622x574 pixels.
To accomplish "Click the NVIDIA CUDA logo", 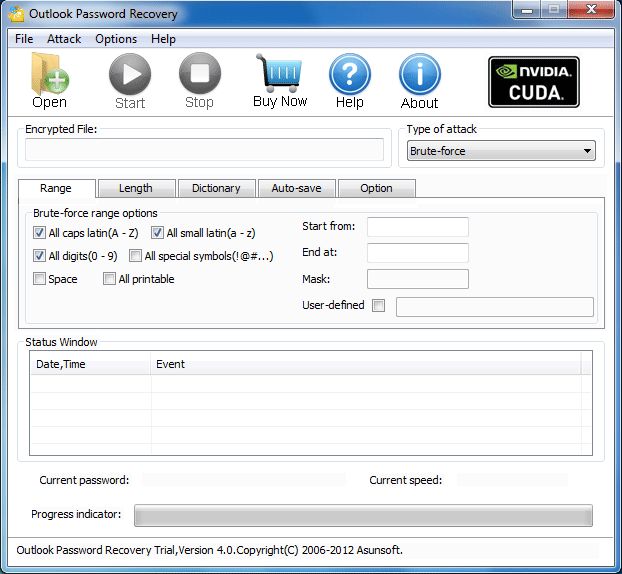I will coord(533,81).
